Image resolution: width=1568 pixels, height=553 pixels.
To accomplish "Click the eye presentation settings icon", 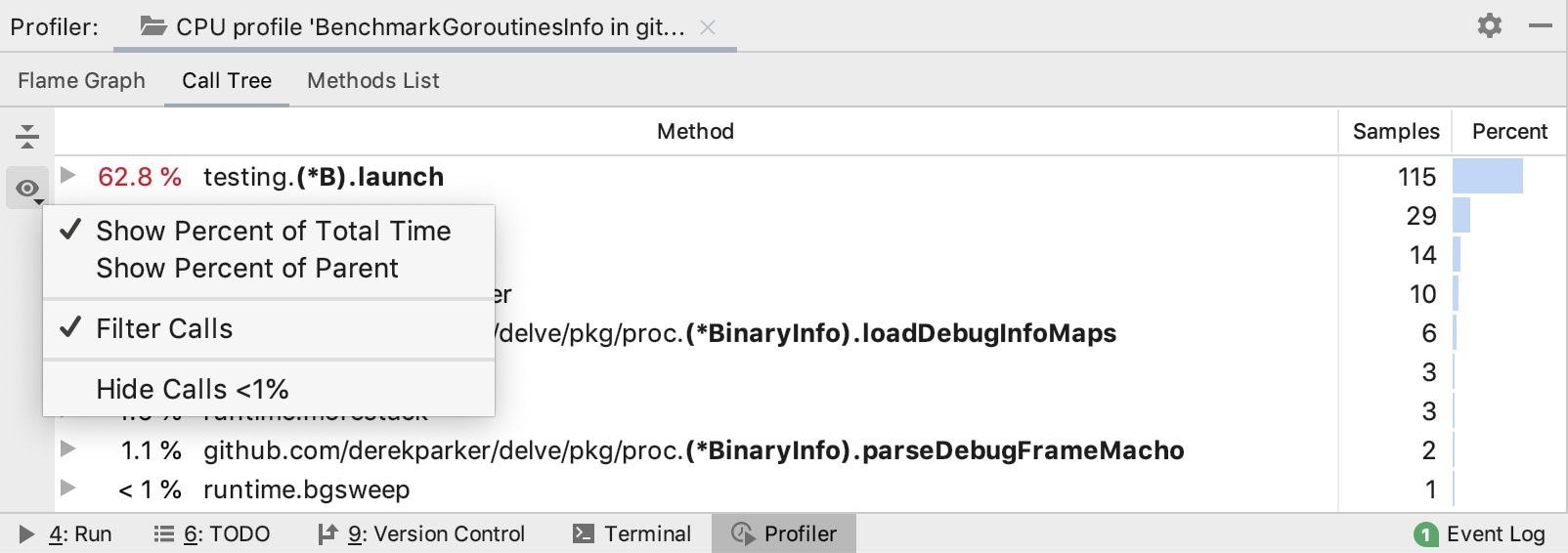I will [27, 189].
